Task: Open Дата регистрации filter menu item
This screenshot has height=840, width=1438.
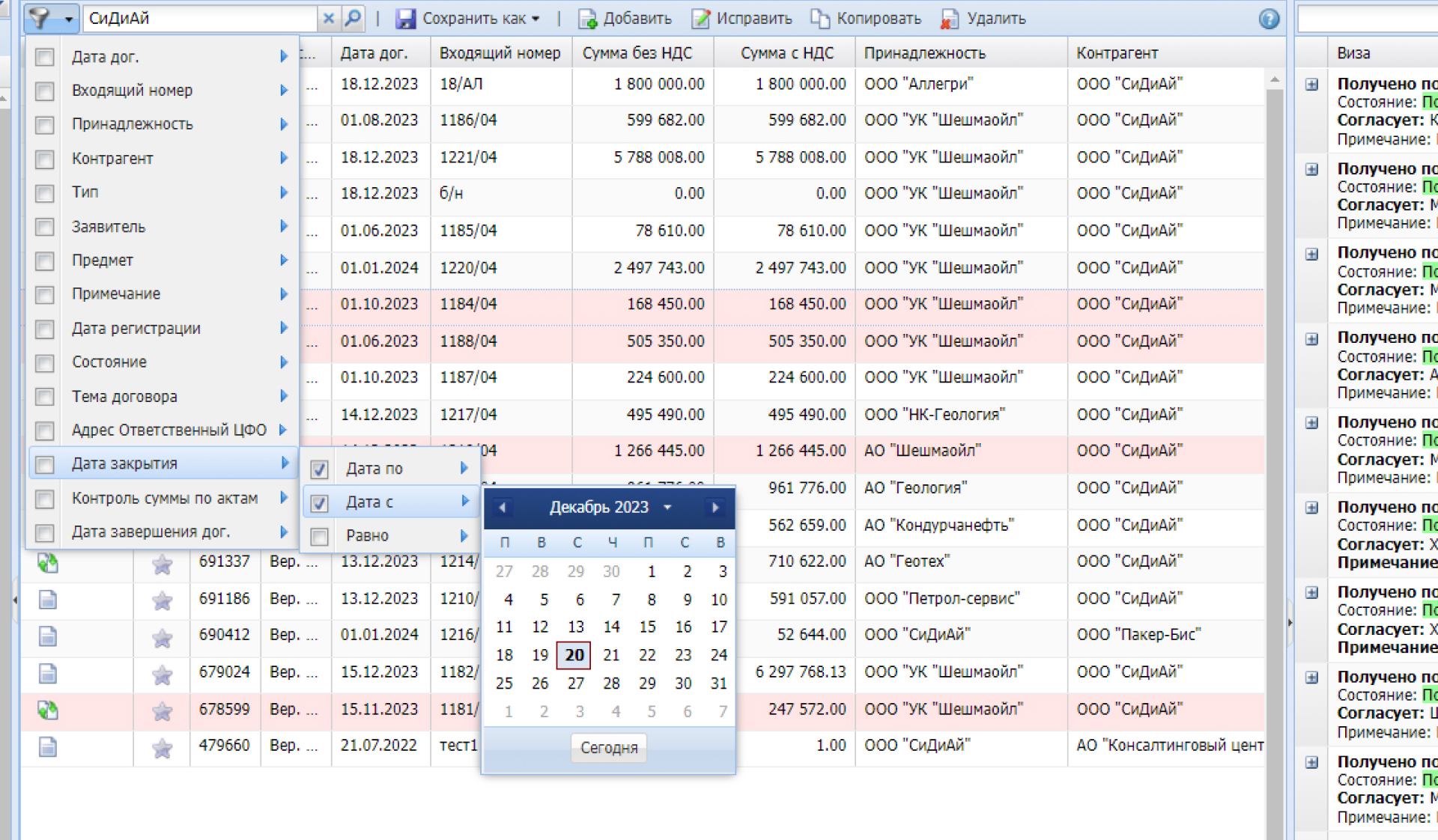Action: 163,328
